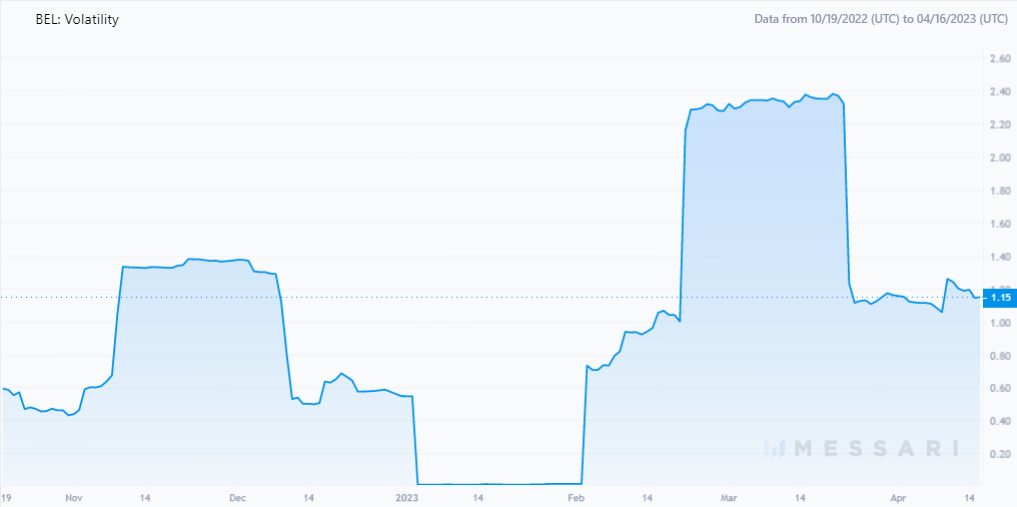Click the 0.60 y-axis label
1017x507 pixels.
pos(1000,388)
